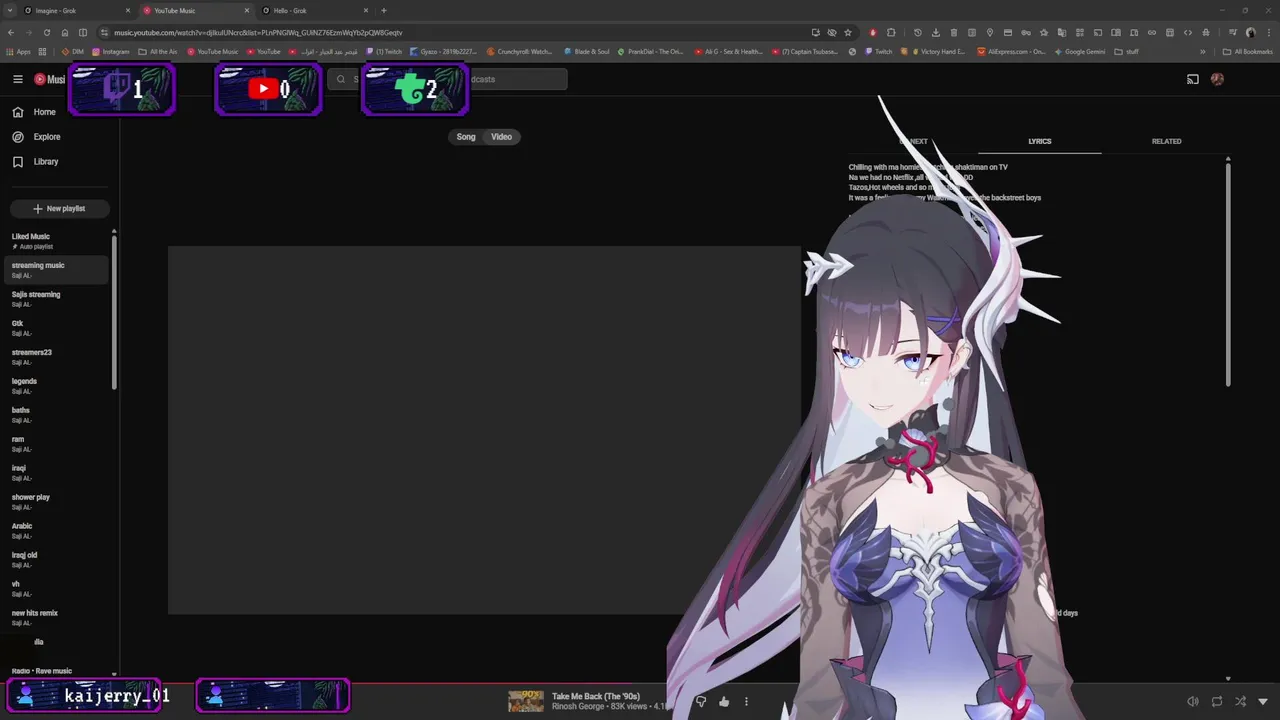
Task: Open the browser profile avatar
Action: [x=1249, y=32]
